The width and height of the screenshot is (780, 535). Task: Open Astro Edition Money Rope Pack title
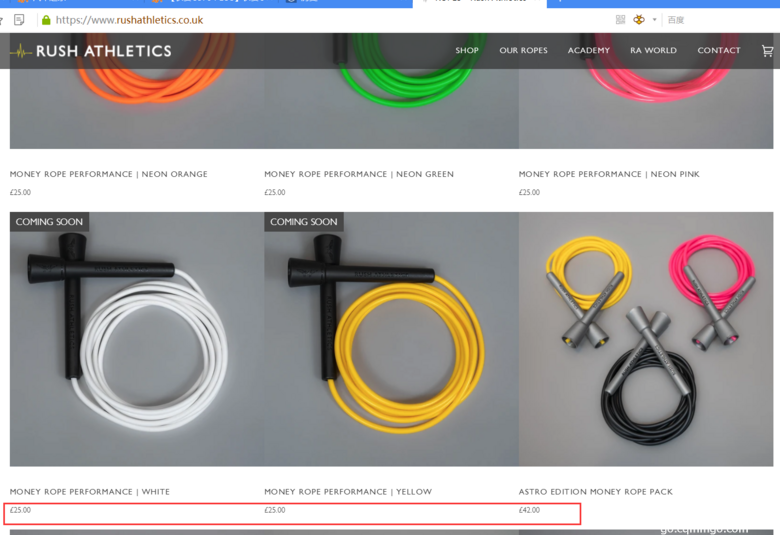pyautogui.click(x=595, y=492)
